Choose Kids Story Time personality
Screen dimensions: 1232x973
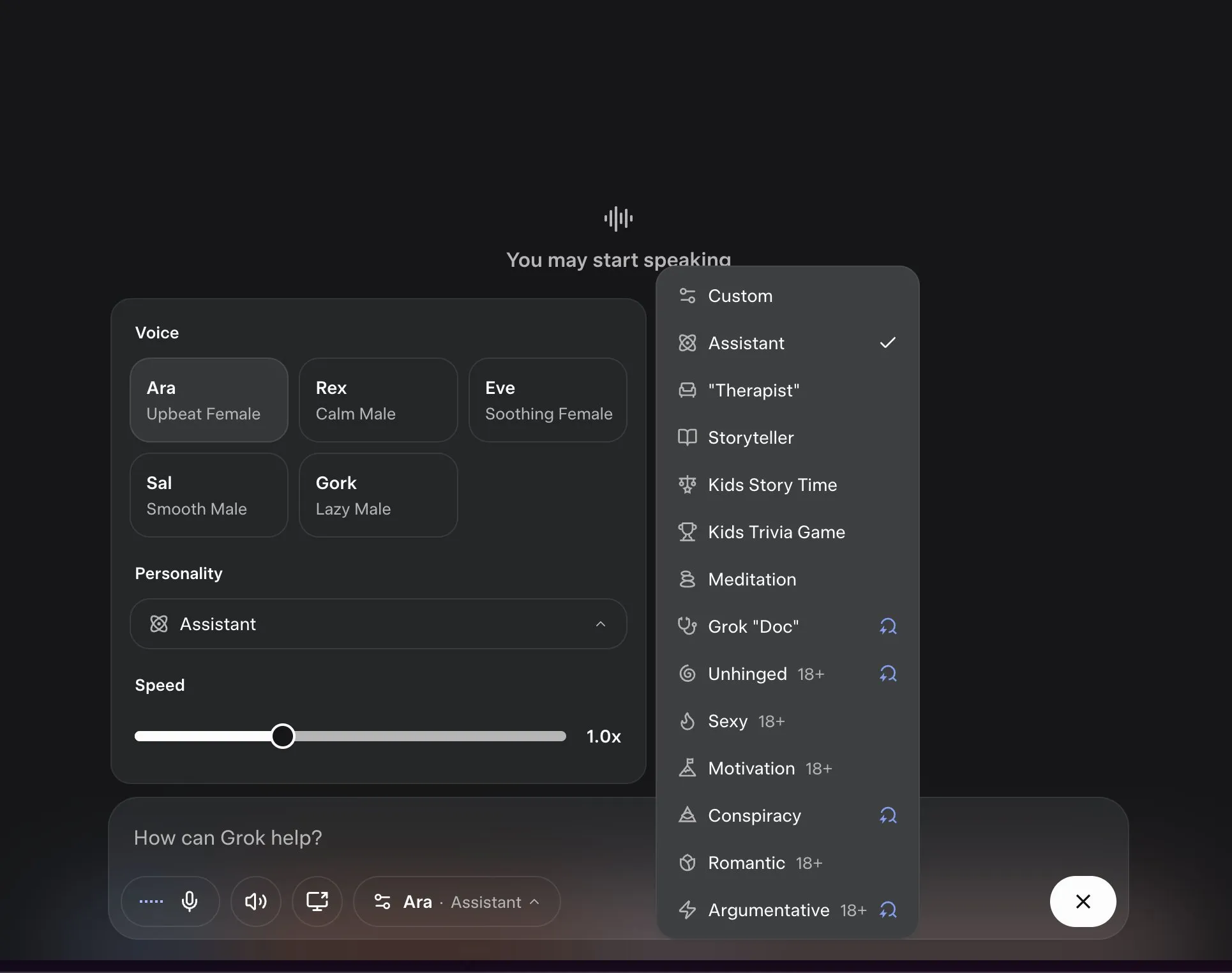788,485
